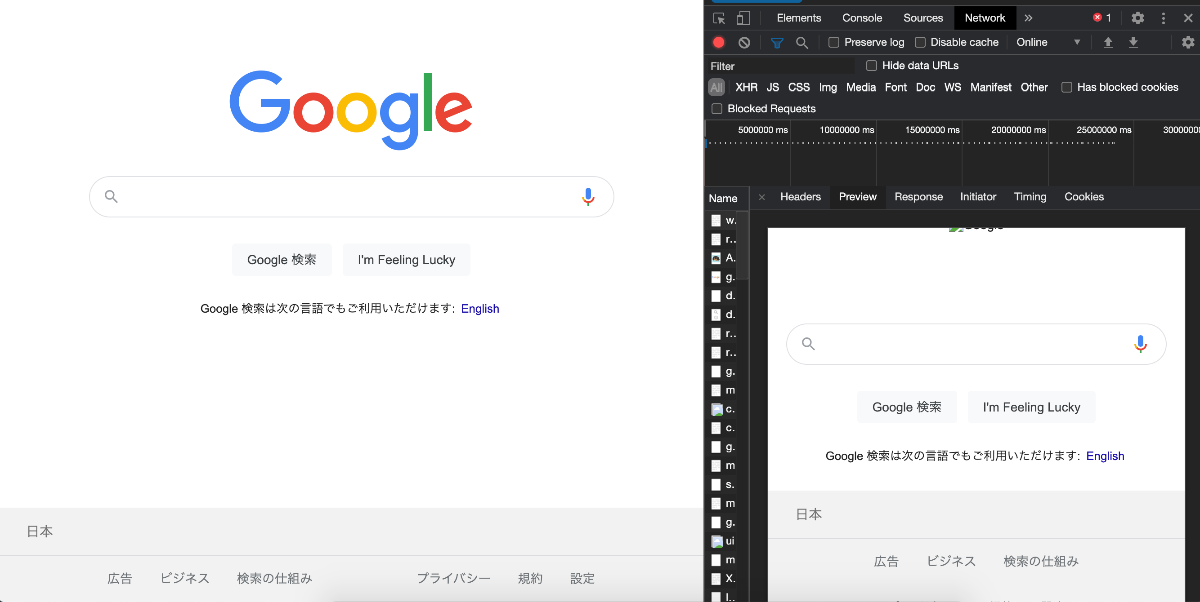Click the Filter text field in Network panel

click(x=781, y=65)
